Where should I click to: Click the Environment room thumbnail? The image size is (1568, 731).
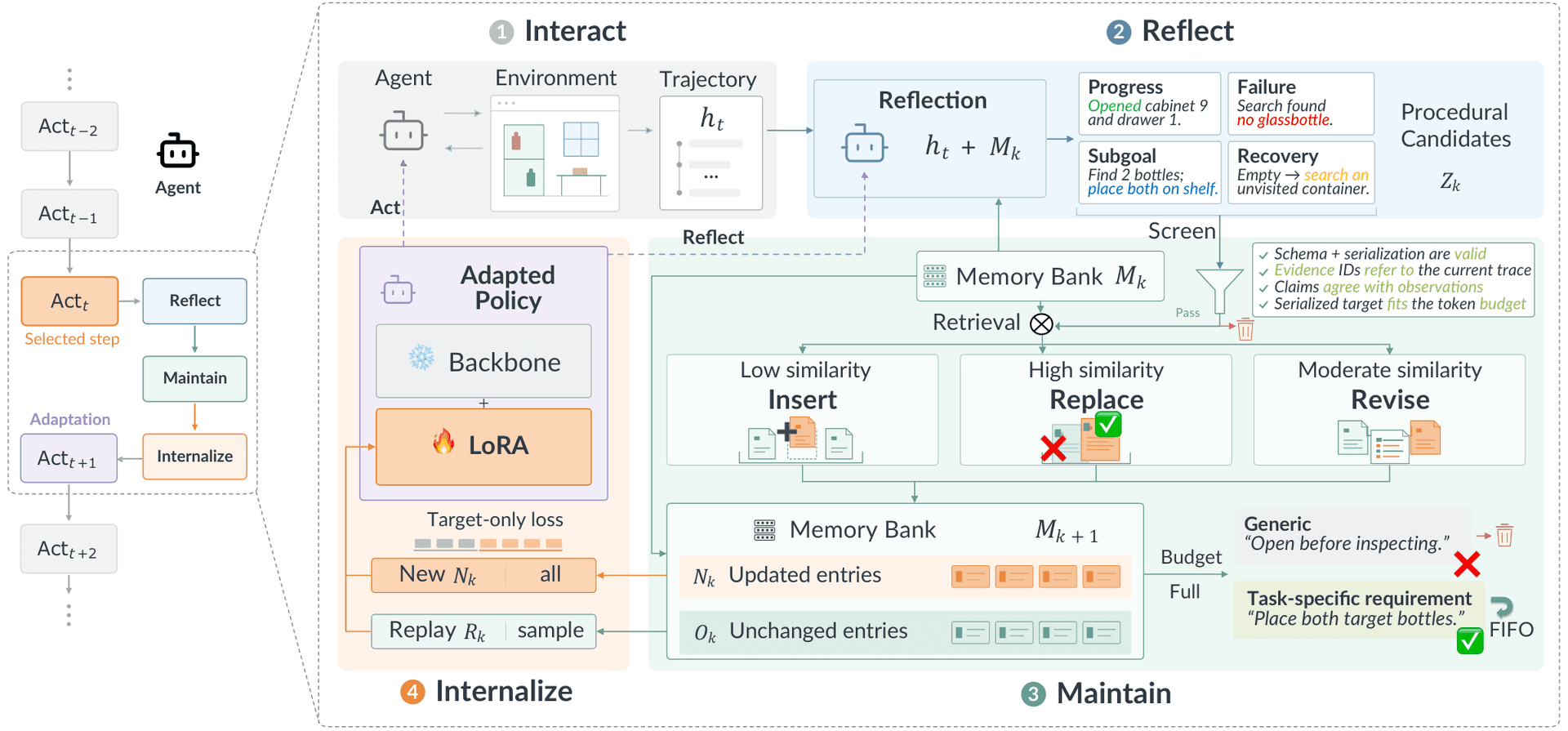(555, 154)
